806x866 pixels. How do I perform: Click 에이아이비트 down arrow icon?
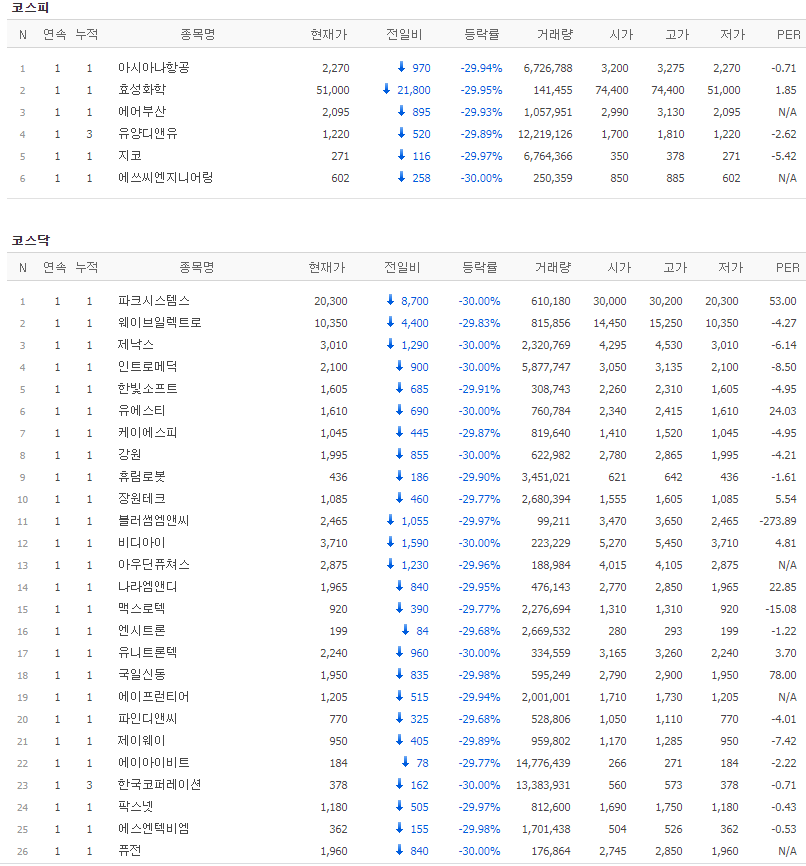point(405,762)
